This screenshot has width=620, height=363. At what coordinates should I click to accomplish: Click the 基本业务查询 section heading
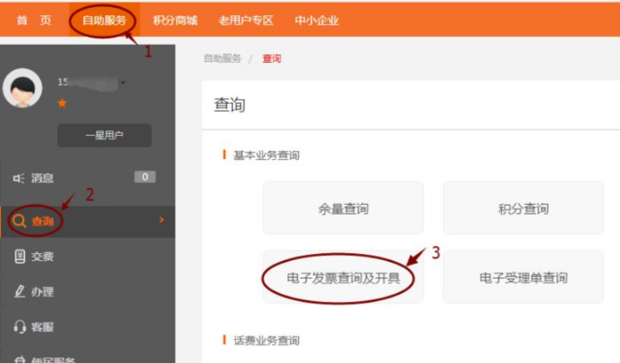266,155
